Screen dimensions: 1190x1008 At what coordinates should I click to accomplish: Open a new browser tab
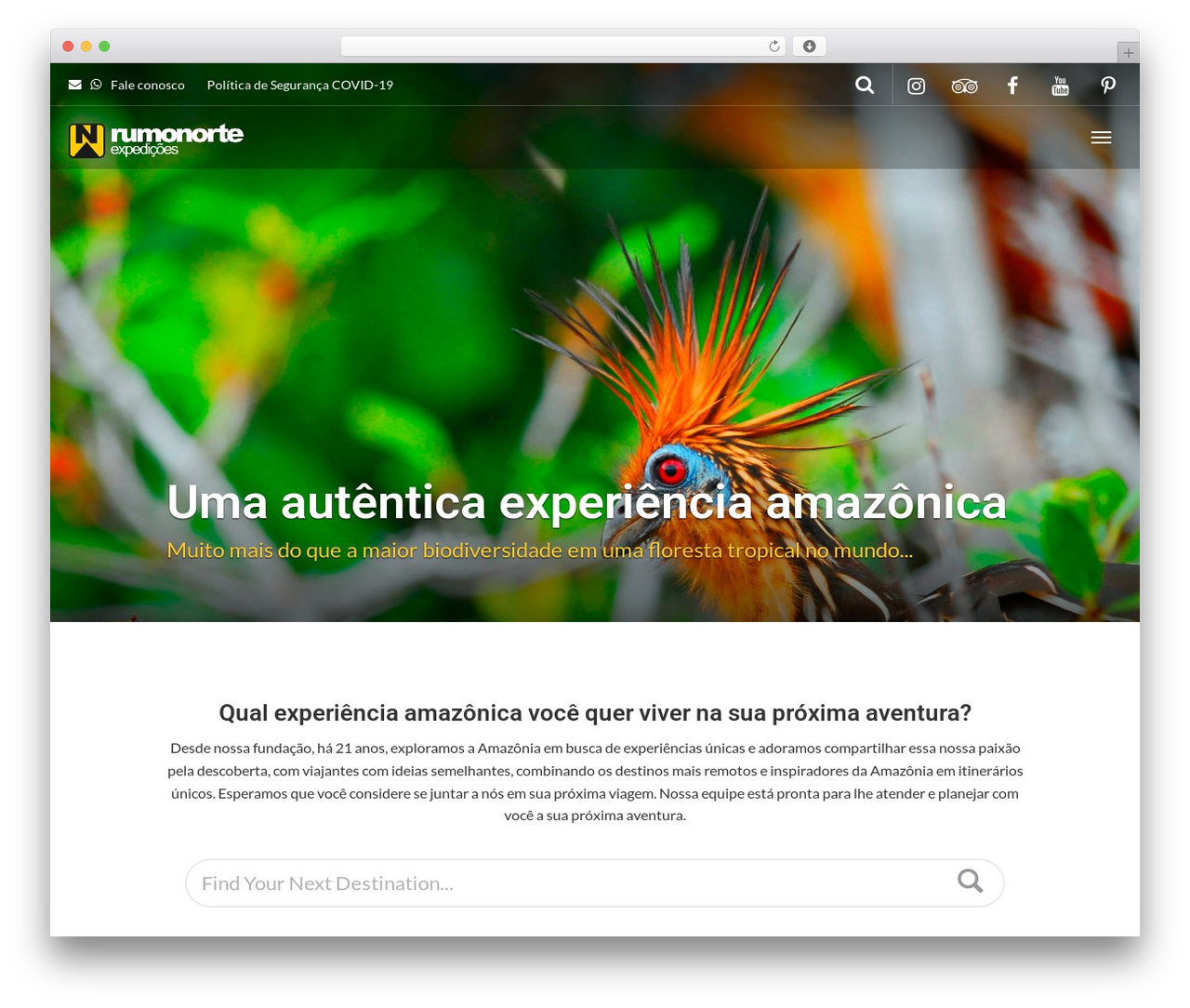(x=1128, y=53)
